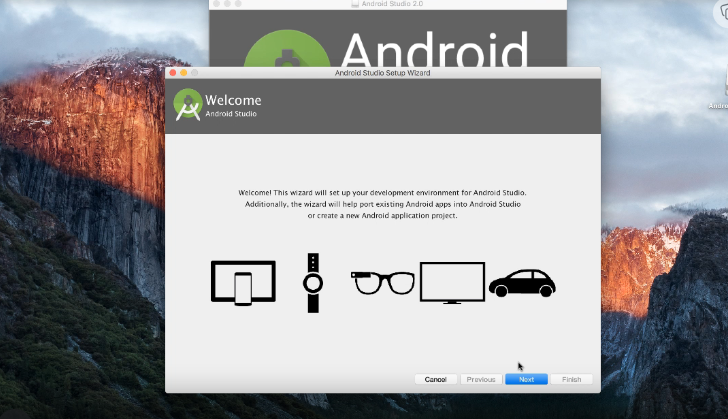The width and height of the screenshot is (728, 419).
Task: Click the Android Auto car icon
Action: [x=522, y=283]
